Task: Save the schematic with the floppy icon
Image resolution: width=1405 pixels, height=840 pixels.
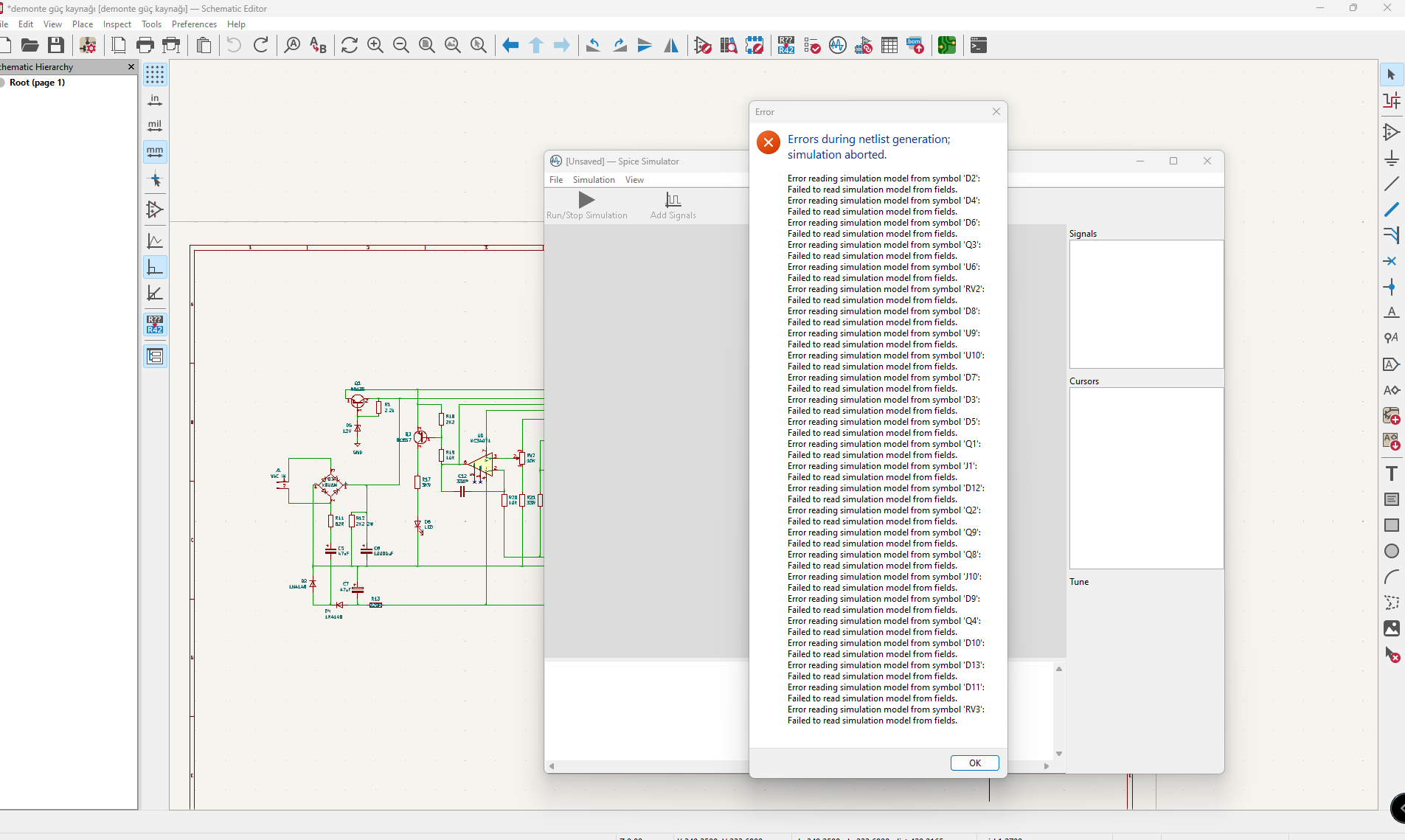Action: [x=56, y=46]
